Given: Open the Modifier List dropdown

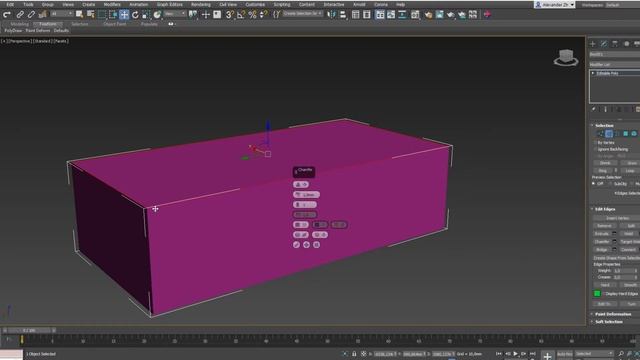Looking at the screenshot, I should 614,64.
